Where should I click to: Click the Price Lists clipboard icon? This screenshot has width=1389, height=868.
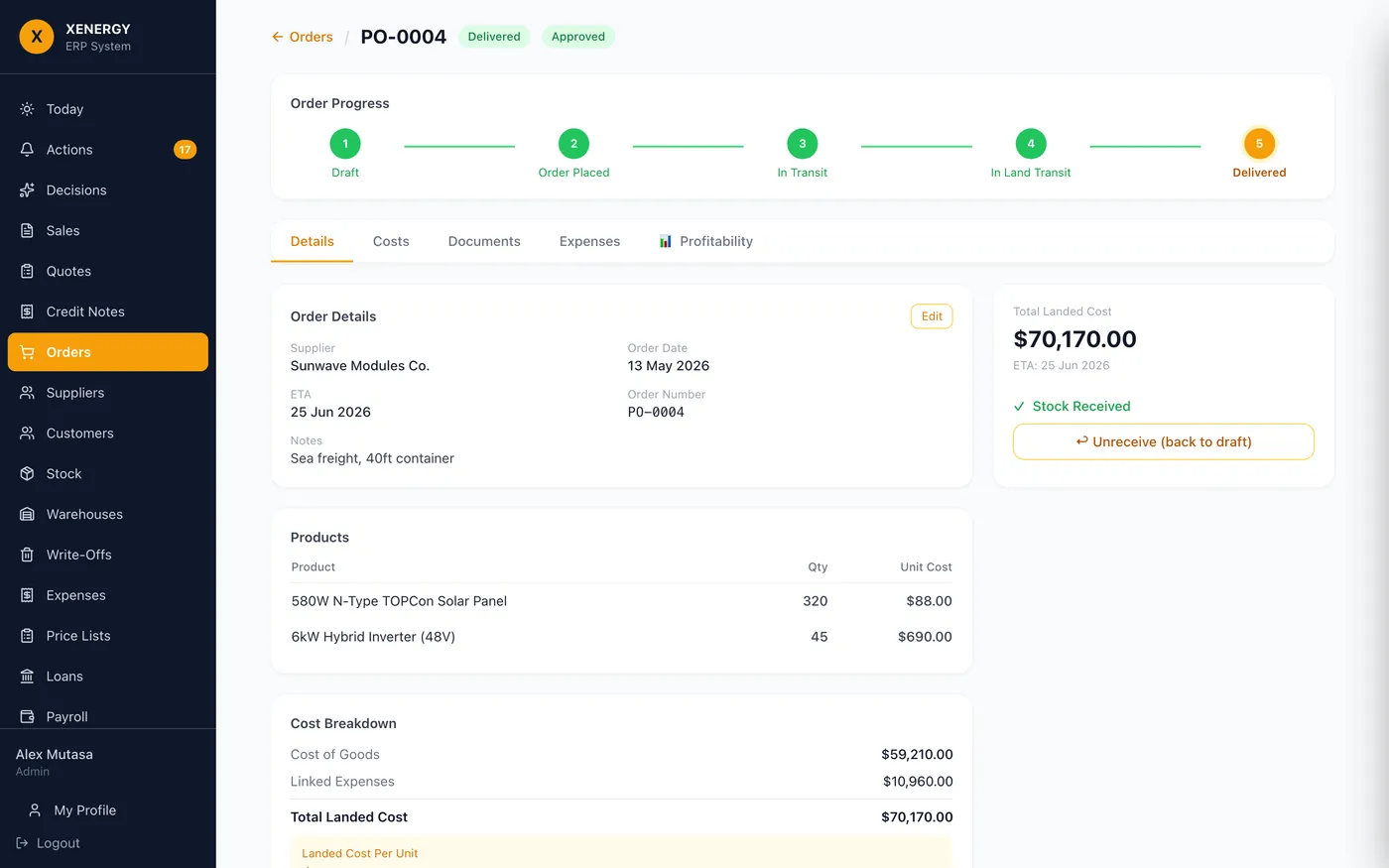(27, 636)
